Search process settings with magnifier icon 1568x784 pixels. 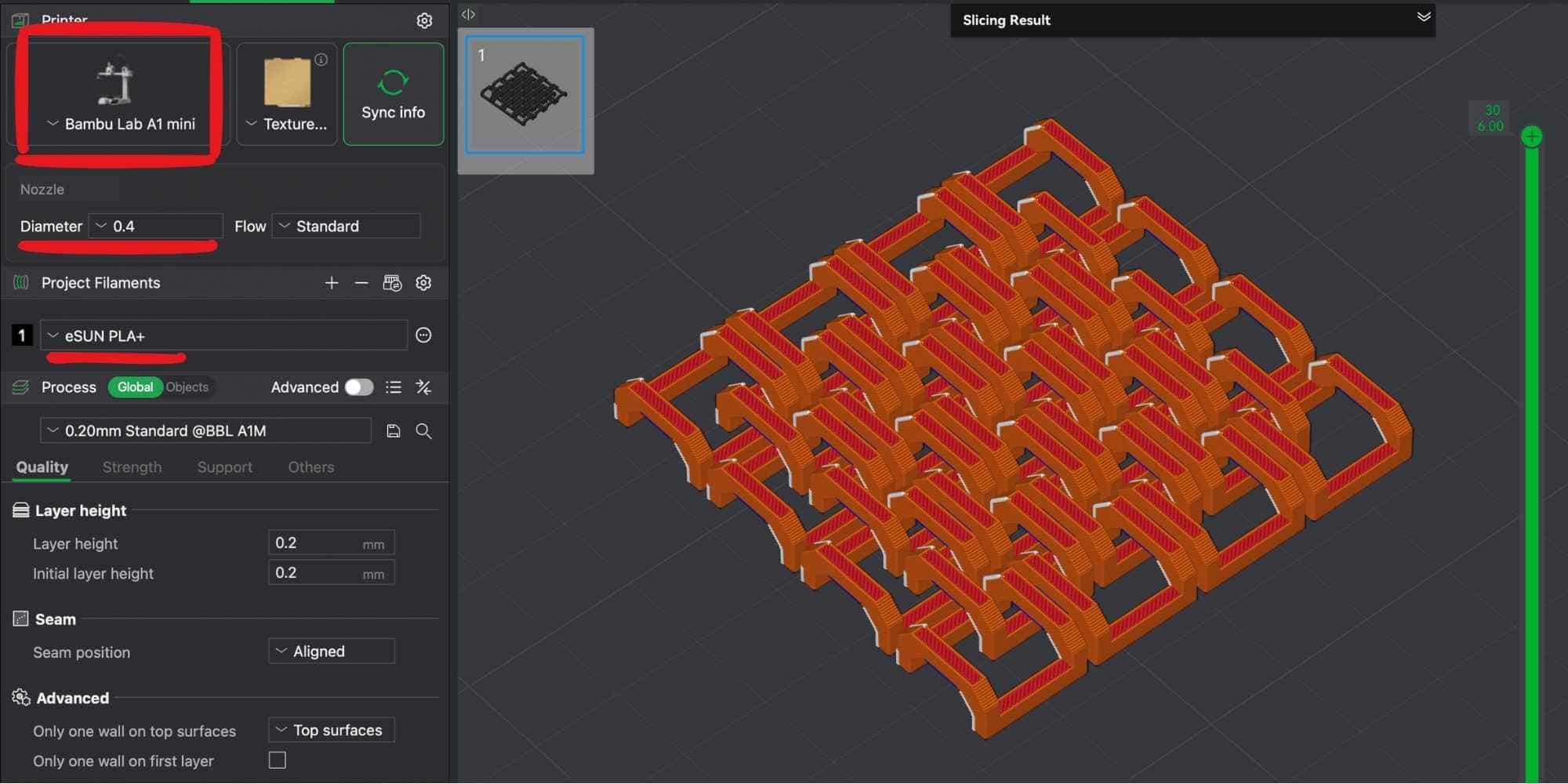423,431
